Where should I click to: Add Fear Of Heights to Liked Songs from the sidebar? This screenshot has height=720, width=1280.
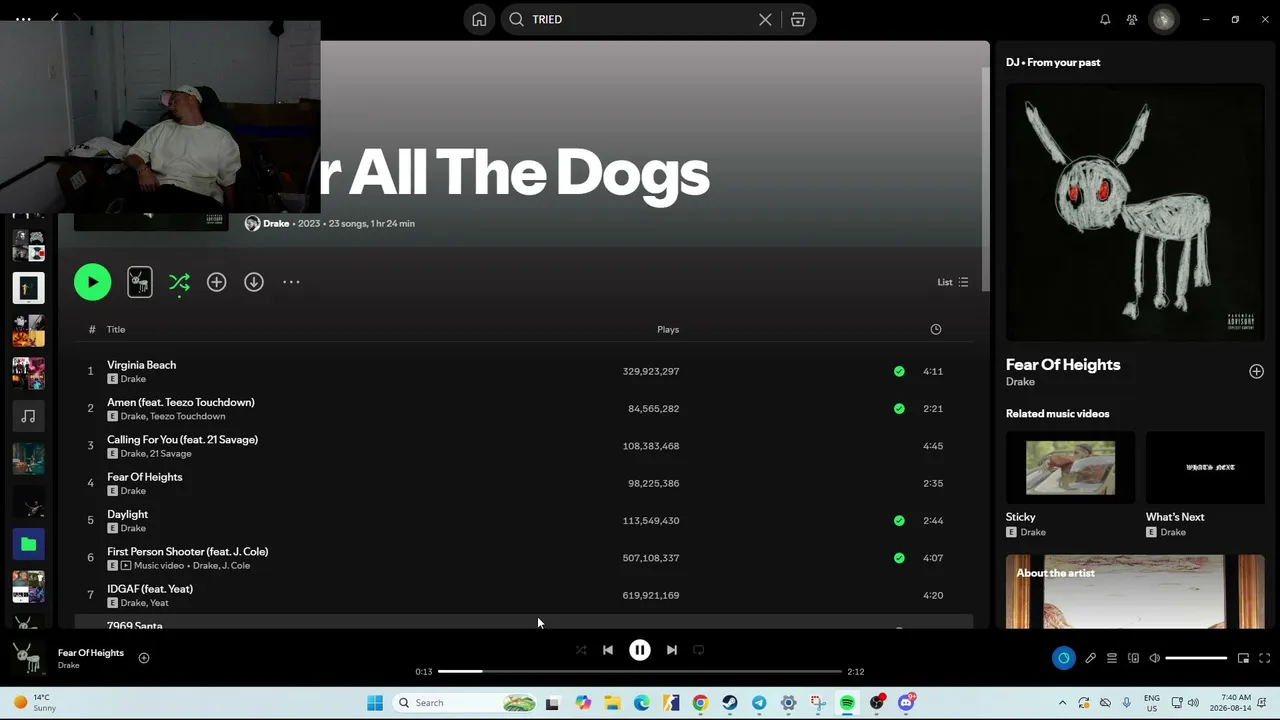(1256, 371)
